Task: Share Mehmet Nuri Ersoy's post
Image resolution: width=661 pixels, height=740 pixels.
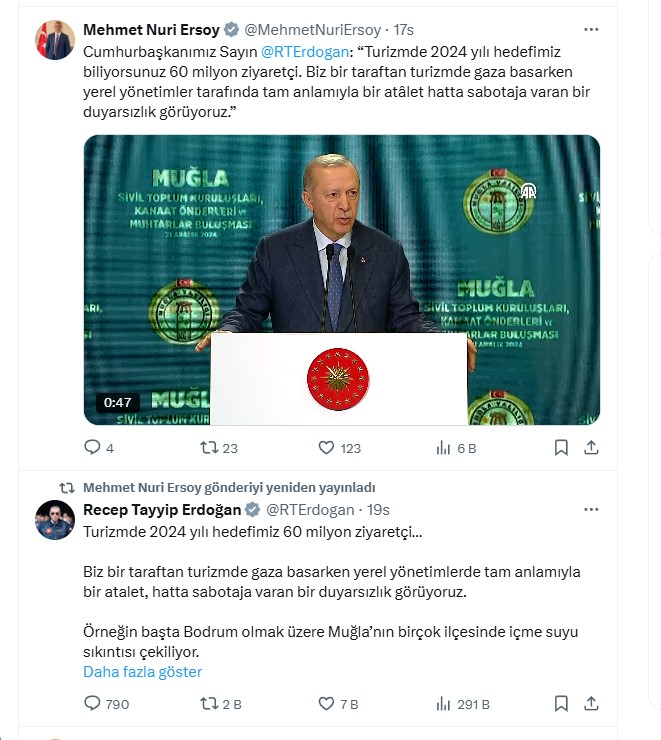Action: click(591, 447)
